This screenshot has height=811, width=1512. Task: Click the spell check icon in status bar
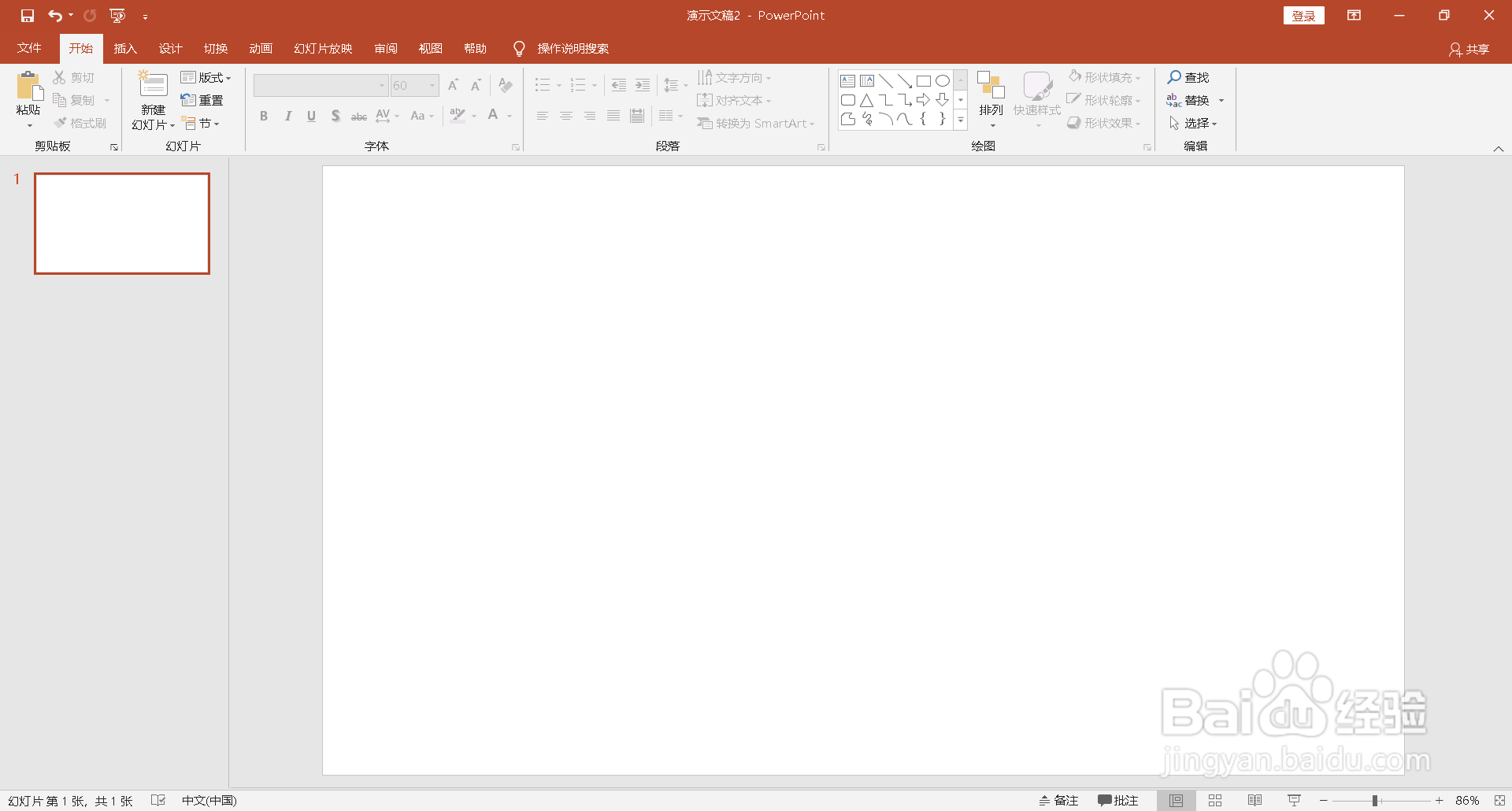(x=158, y=800)
